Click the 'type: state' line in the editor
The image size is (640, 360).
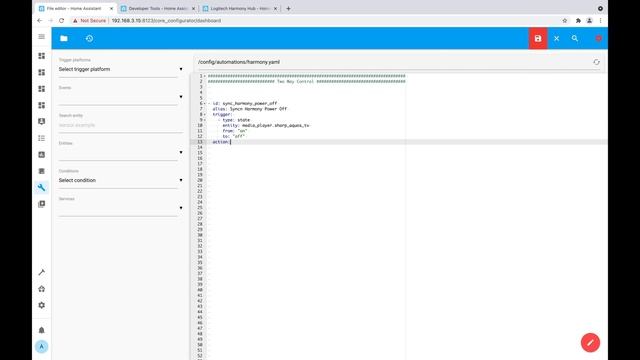click(x=236, y=120)
